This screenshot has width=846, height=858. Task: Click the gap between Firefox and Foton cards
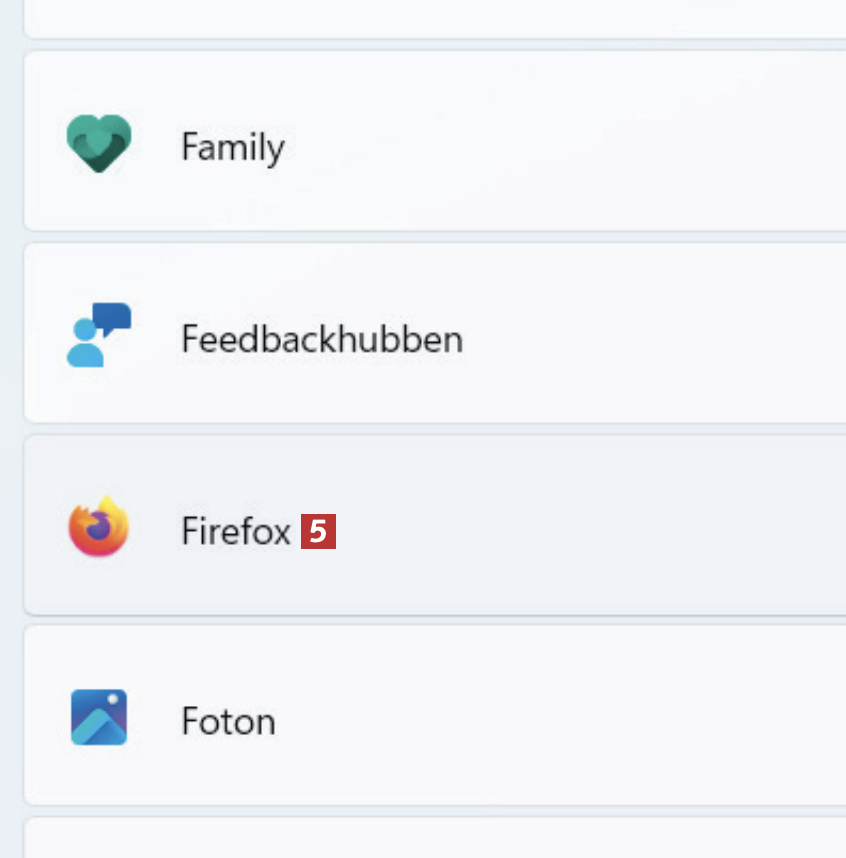tap(430, 621)
